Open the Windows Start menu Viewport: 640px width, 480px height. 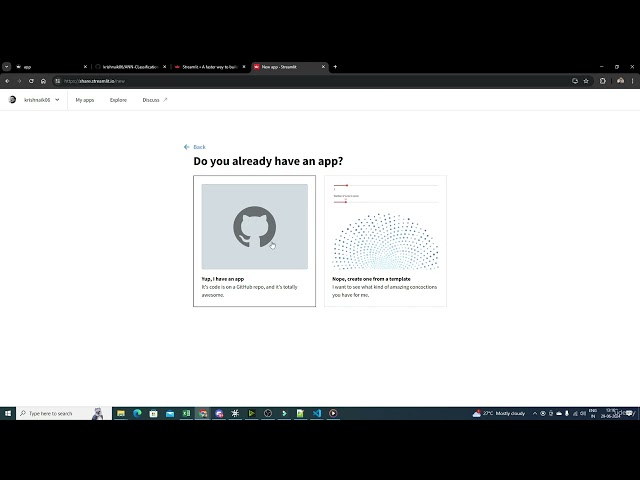(x=8, y=413)
